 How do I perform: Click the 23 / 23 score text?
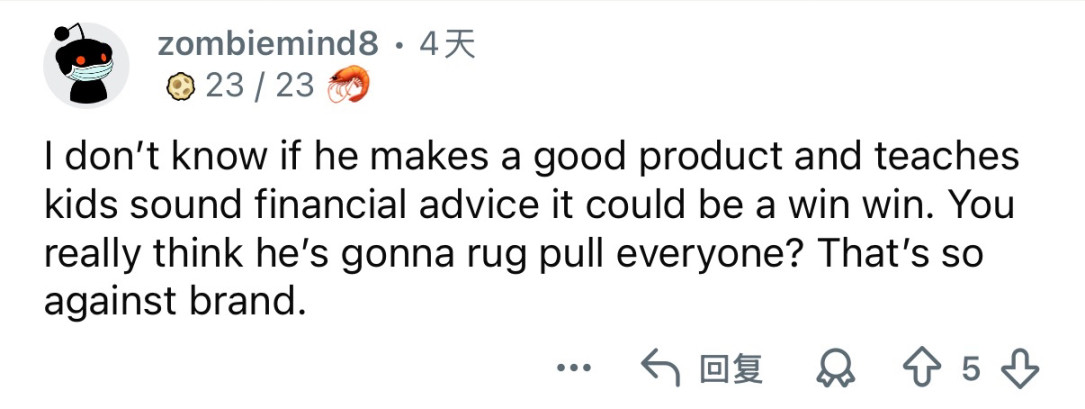click(260, 87)
